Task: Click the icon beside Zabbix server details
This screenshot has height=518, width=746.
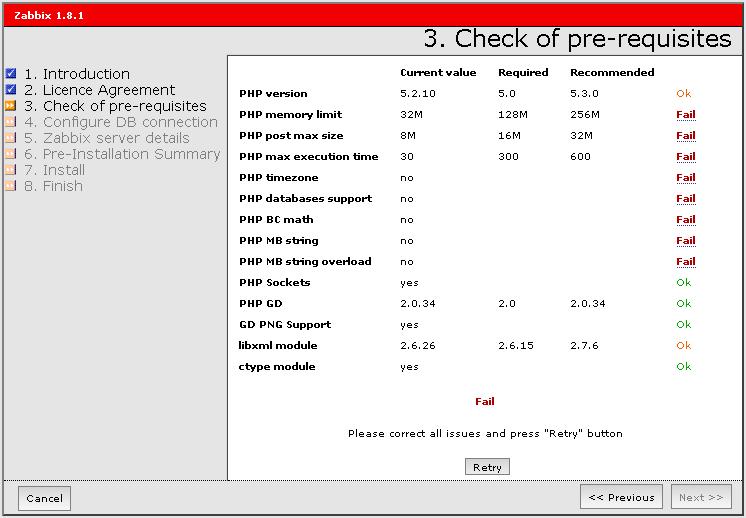Action: pos(11,138)
